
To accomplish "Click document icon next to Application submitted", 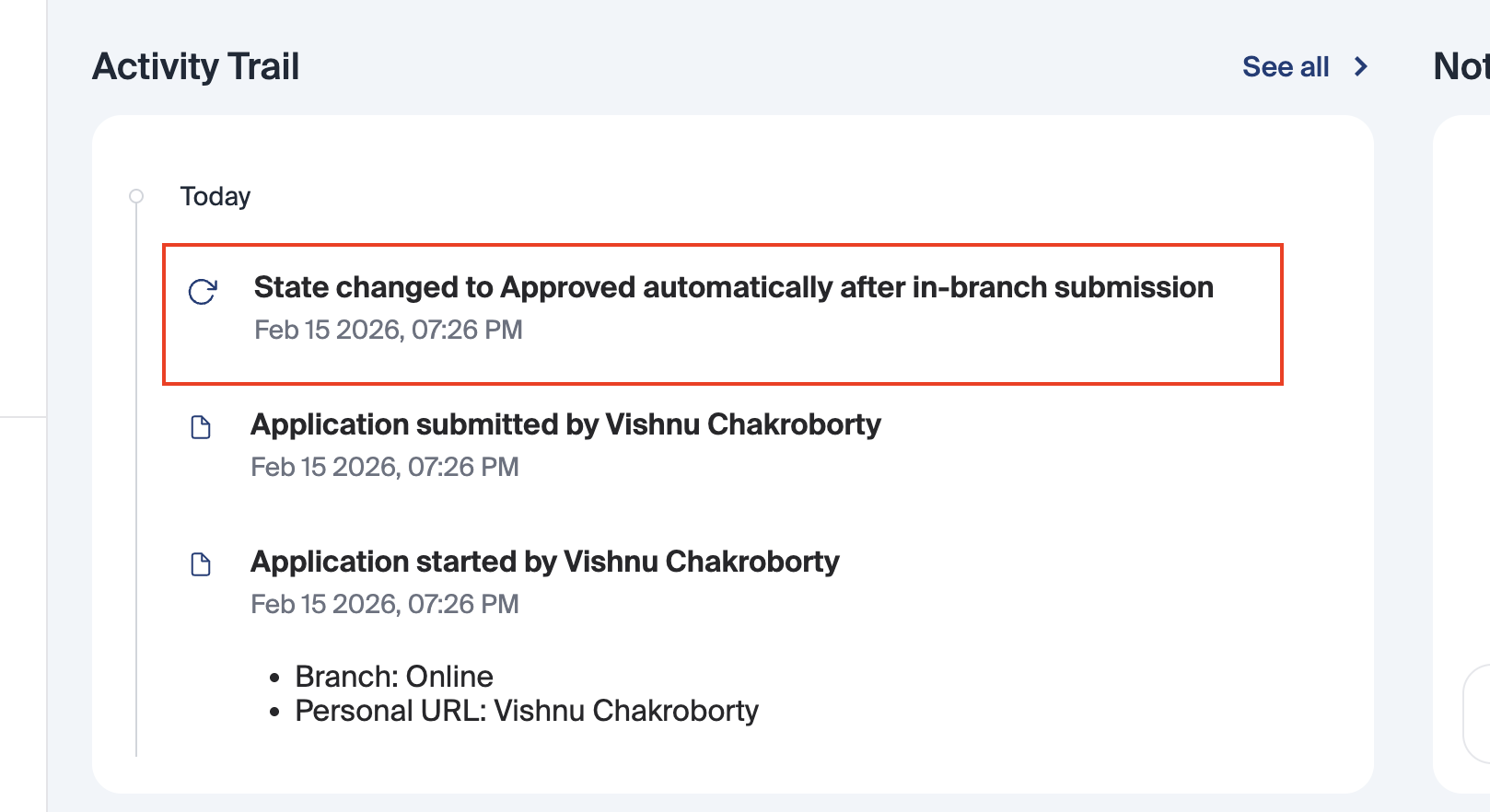I will [x=201, y=427].
